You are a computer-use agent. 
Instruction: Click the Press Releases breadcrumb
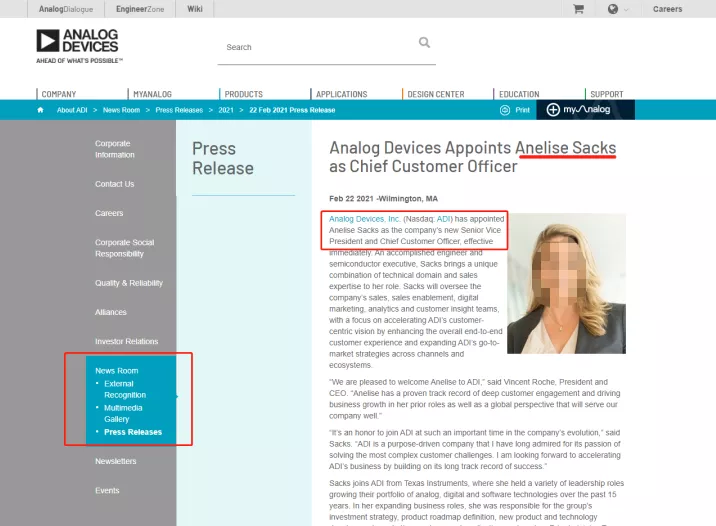[x=179, y=110]
